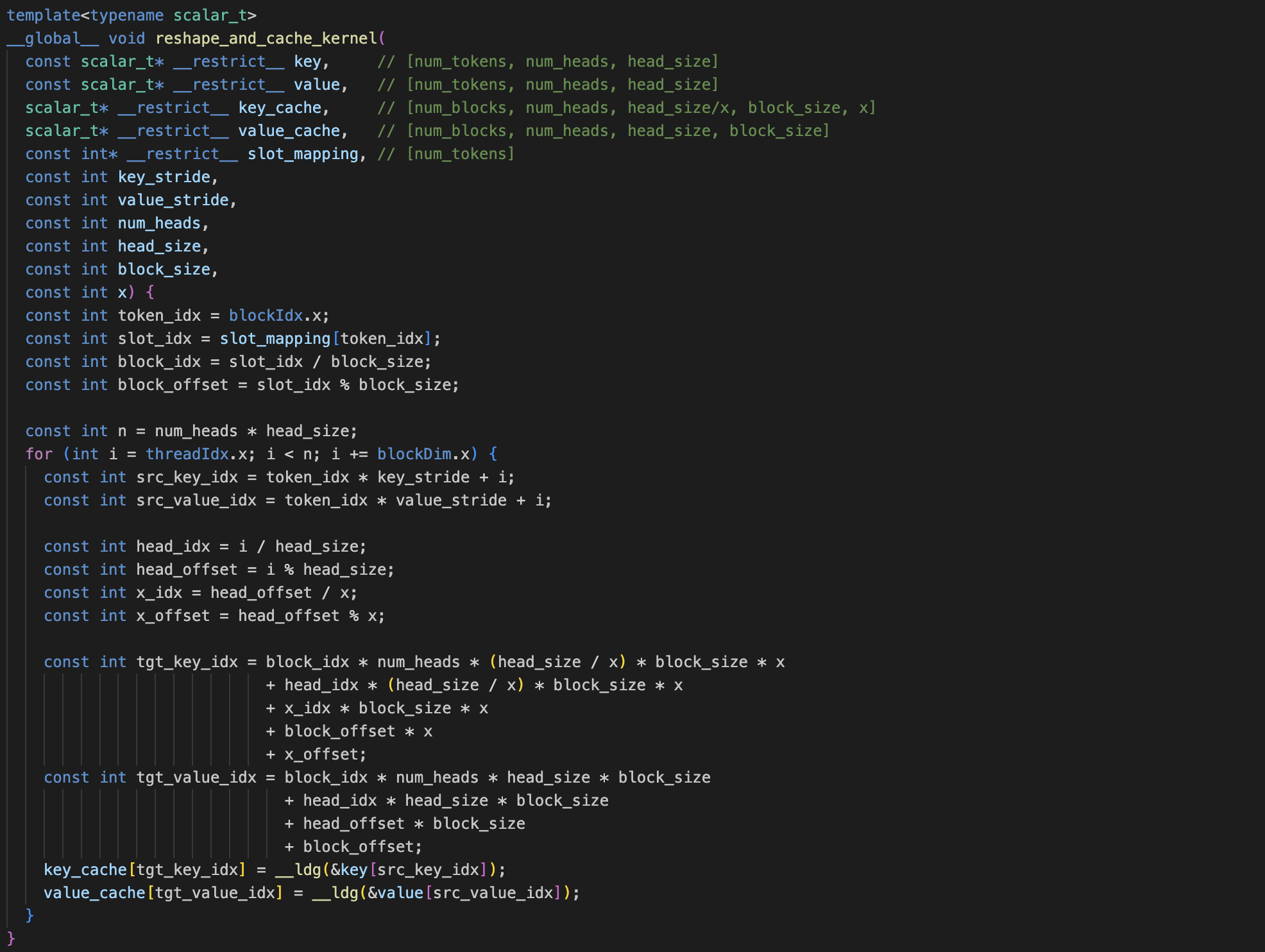1265x952 pixels.
Task: Click the head_offset variable declaration
Action: [x=187, y=570]
